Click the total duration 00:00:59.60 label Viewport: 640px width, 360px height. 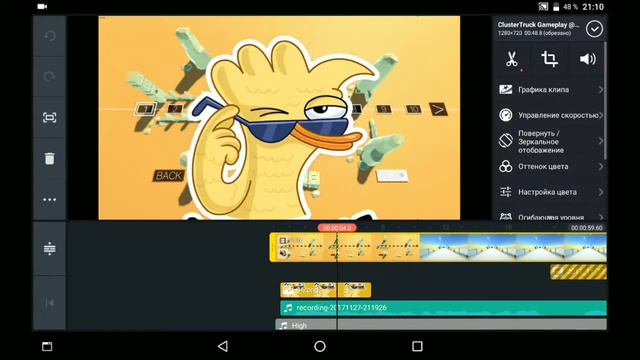tap(587, 228)
